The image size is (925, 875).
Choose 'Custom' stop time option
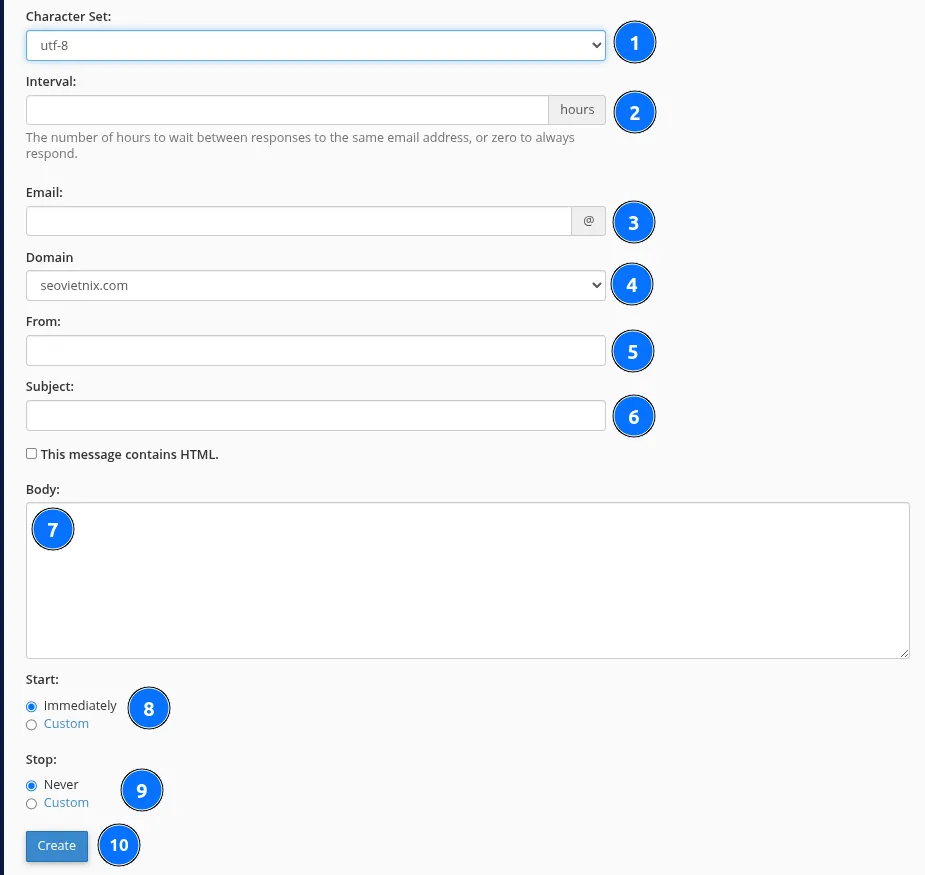click(31, 803)
